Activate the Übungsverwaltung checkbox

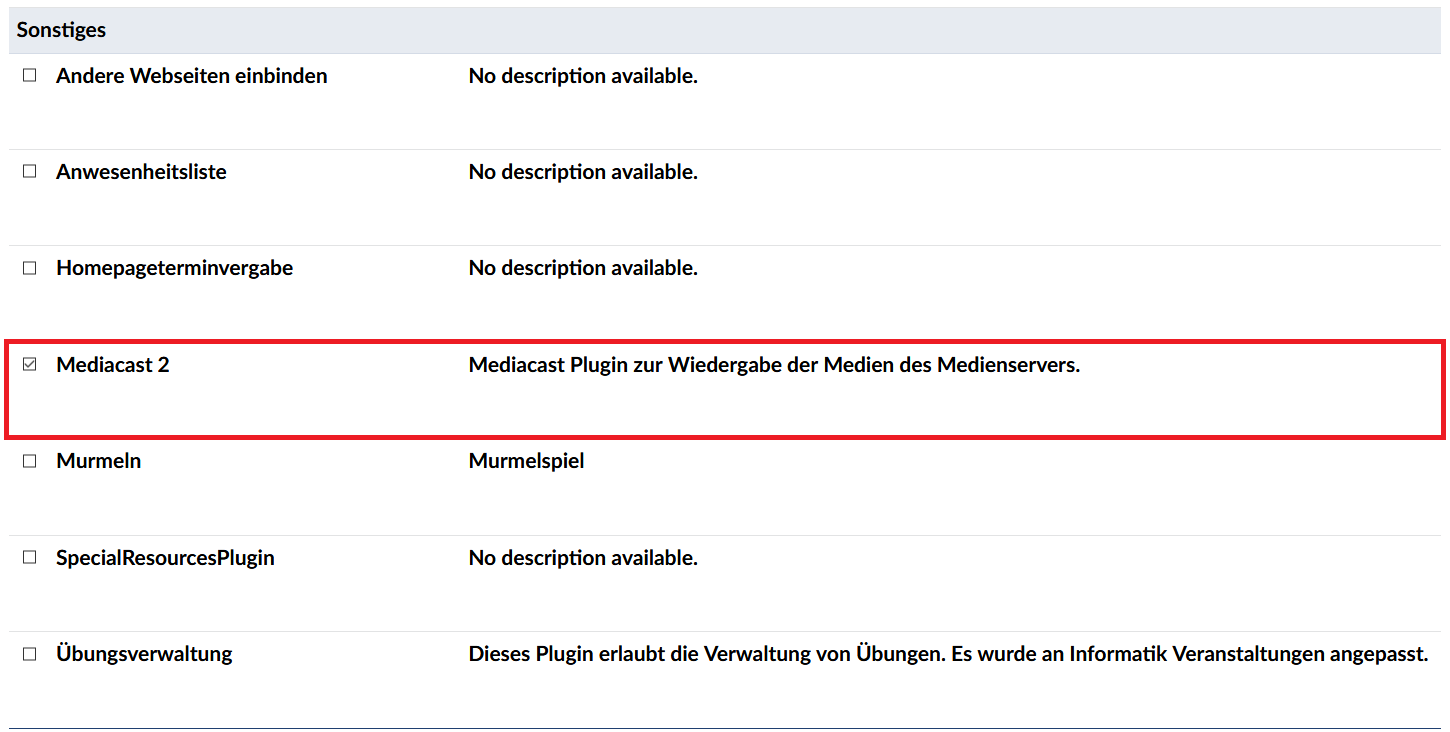[30, 654]
